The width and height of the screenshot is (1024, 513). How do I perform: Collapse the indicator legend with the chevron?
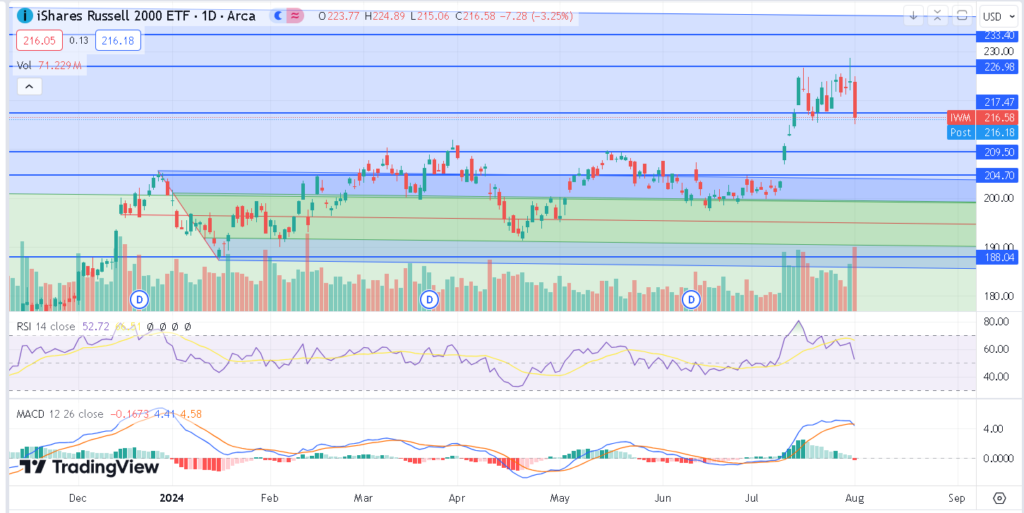(29, 86)
